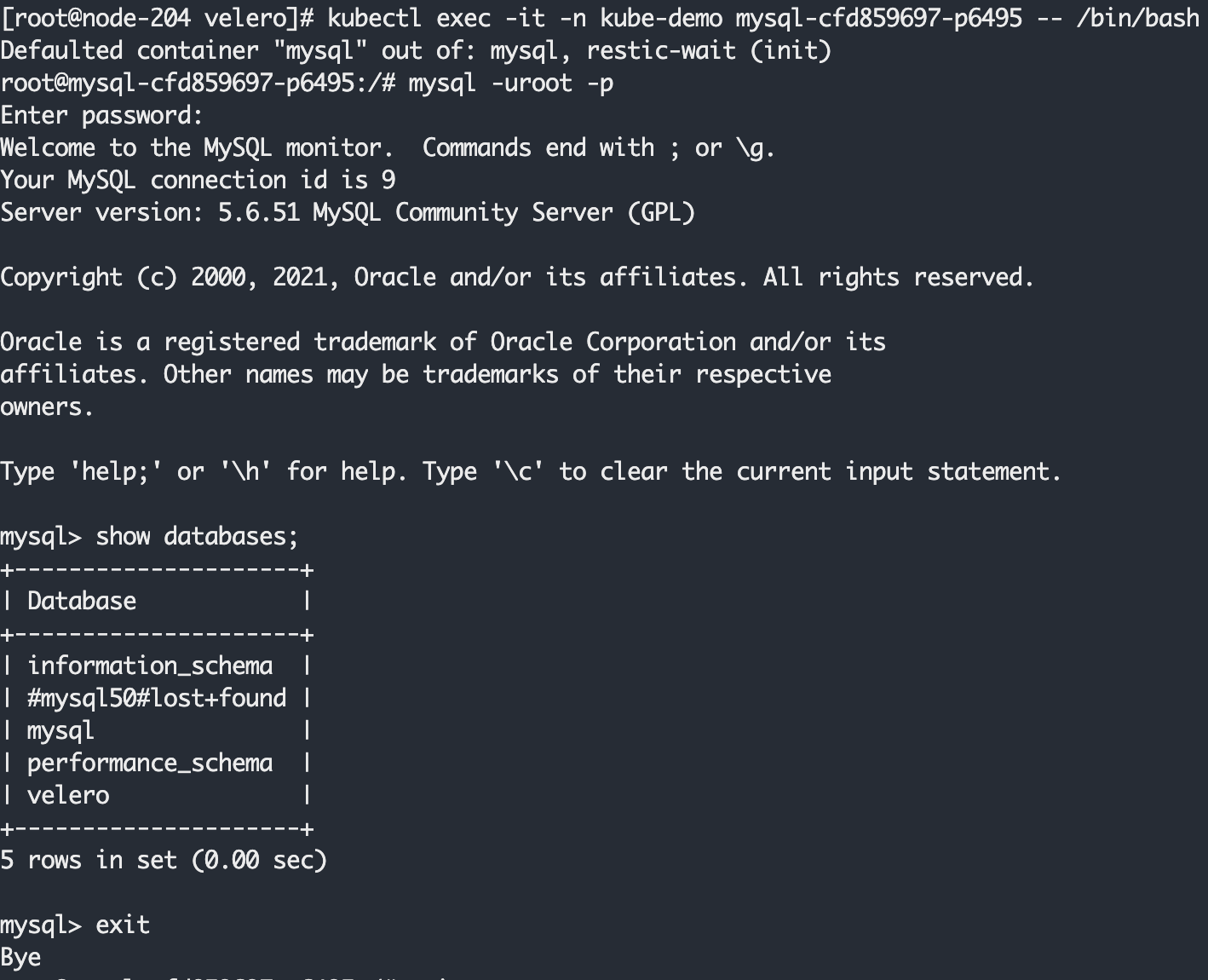Click the 'exit' command text
The width and height of the screenshot is (1208, 980).
pyautogui.click(x=123, y=925)
